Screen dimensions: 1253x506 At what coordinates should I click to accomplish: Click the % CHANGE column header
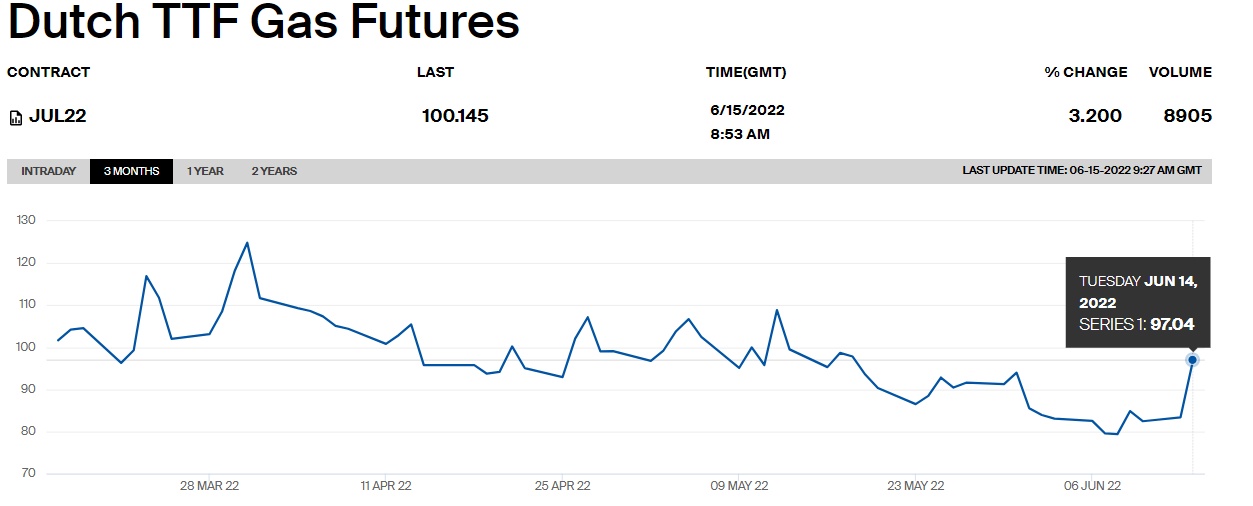click(1085, 72)
